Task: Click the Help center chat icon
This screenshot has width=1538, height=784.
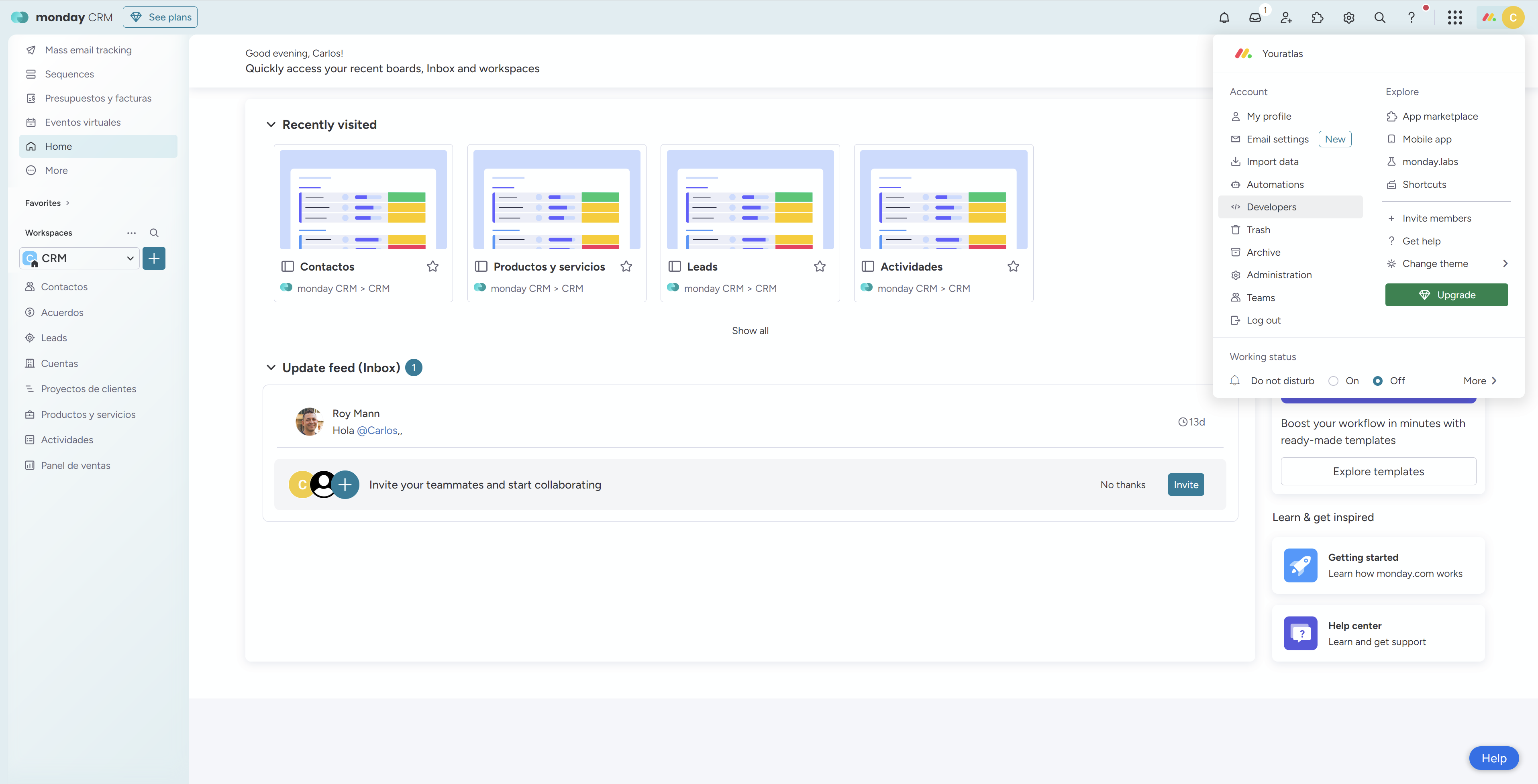Action: 1300,633
